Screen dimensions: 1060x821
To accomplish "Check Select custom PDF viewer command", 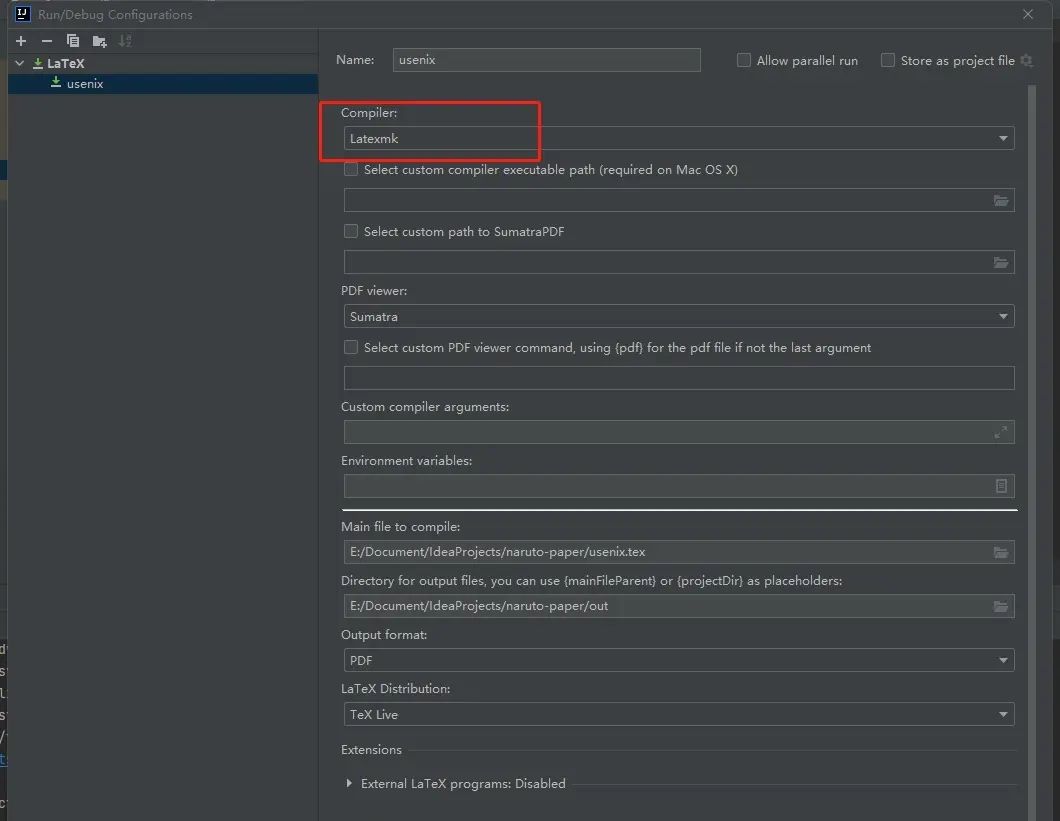I will [x=351, y=347].
